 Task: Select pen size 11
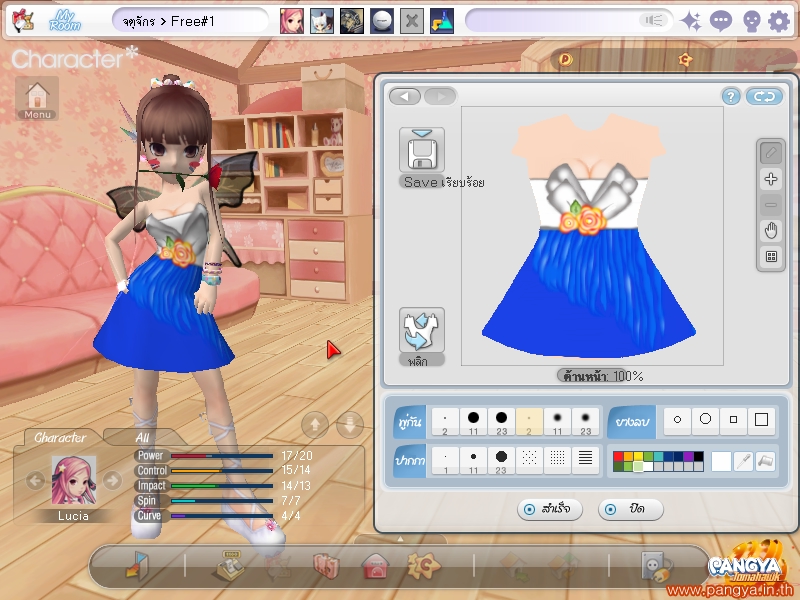(x=473, y=461)
